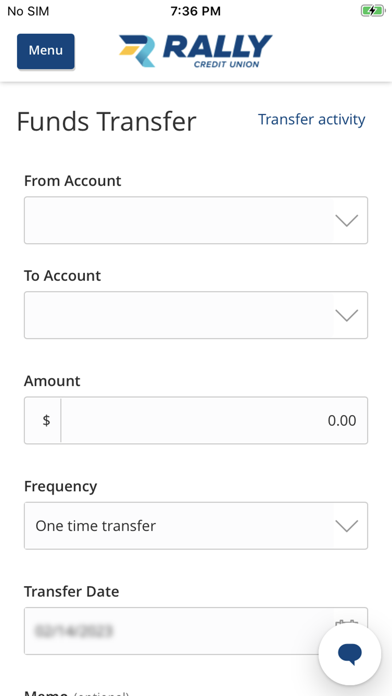View Transfer activity
Viewport: 392px width, 696px height.
pyautogui.click(x=312, y=120)
